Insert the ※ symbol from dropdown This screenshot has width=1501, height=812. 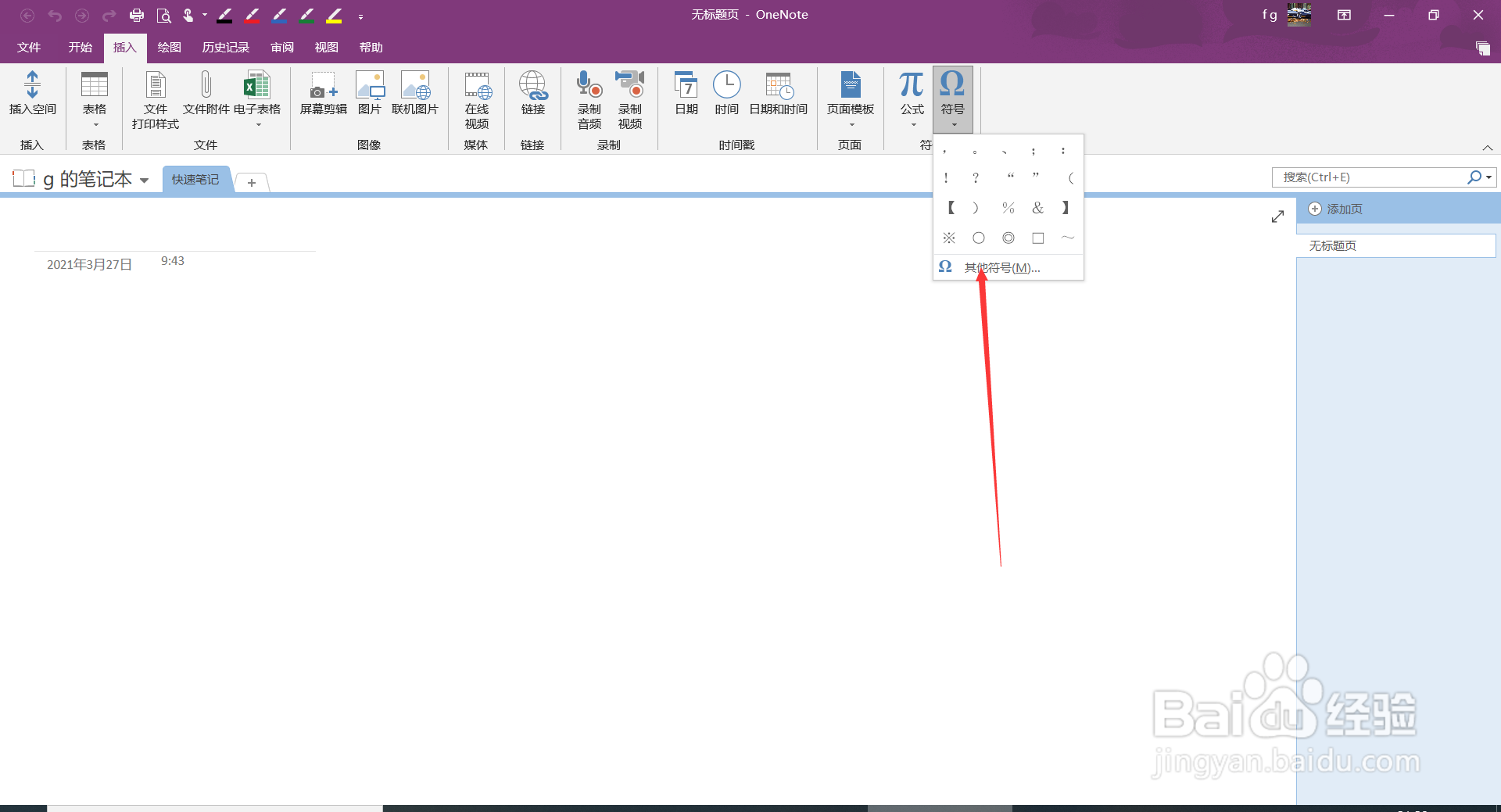pos(948,238)
